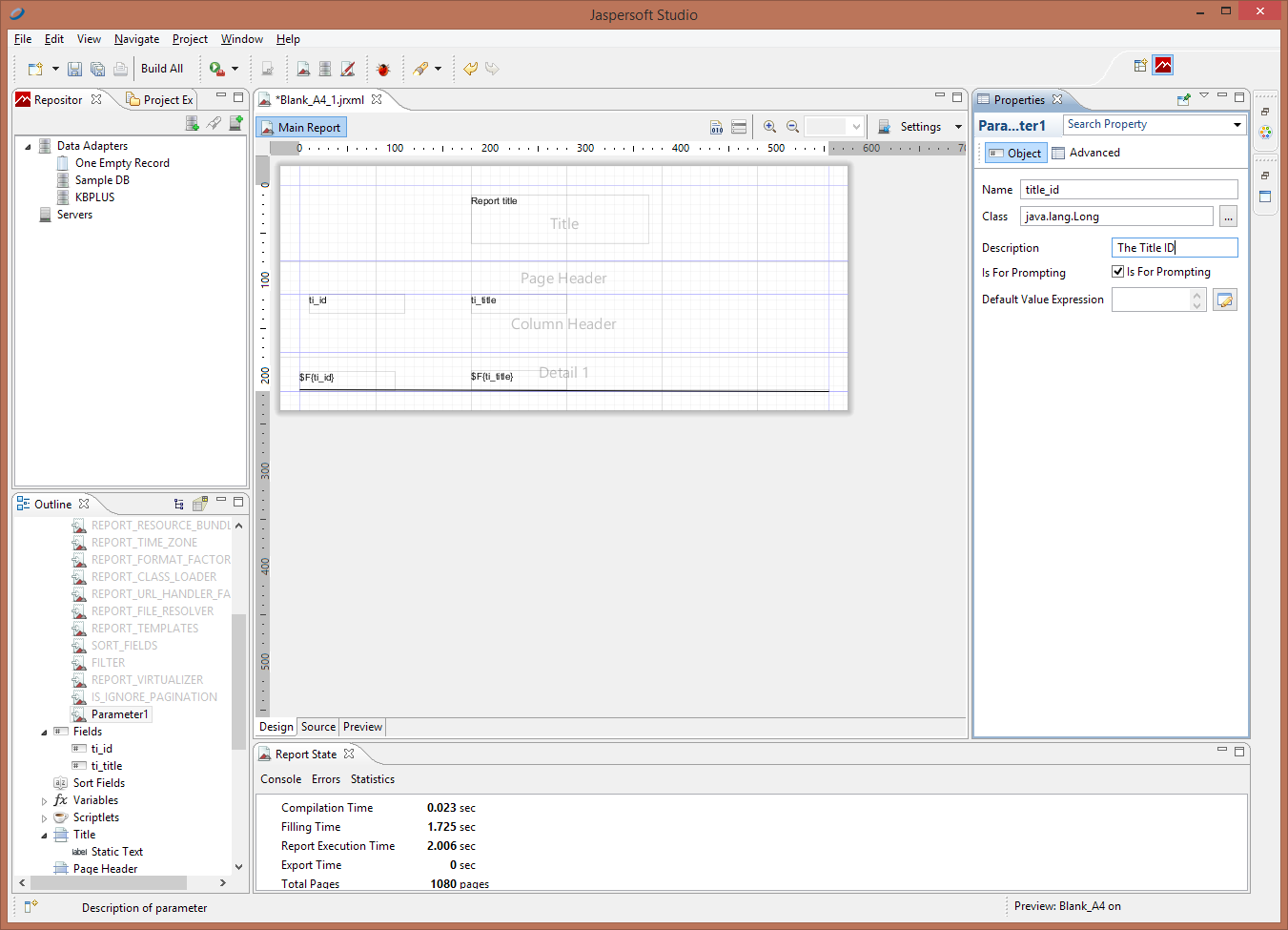Image resolution: width=1288 pixels, height=930 pixels.
Task: Open the expression editor for Default Value
Action: point(1225,300)
